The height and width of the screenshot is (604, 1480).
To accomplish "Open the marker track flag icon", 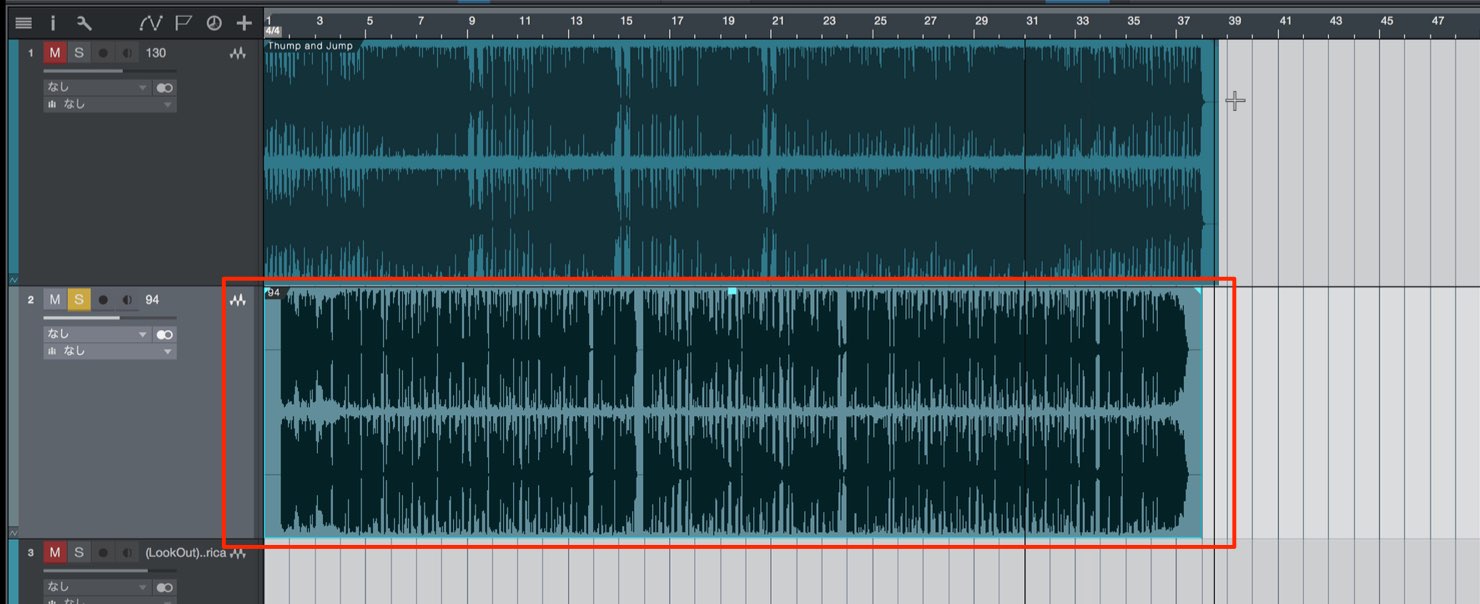I will tap(183, 23).
